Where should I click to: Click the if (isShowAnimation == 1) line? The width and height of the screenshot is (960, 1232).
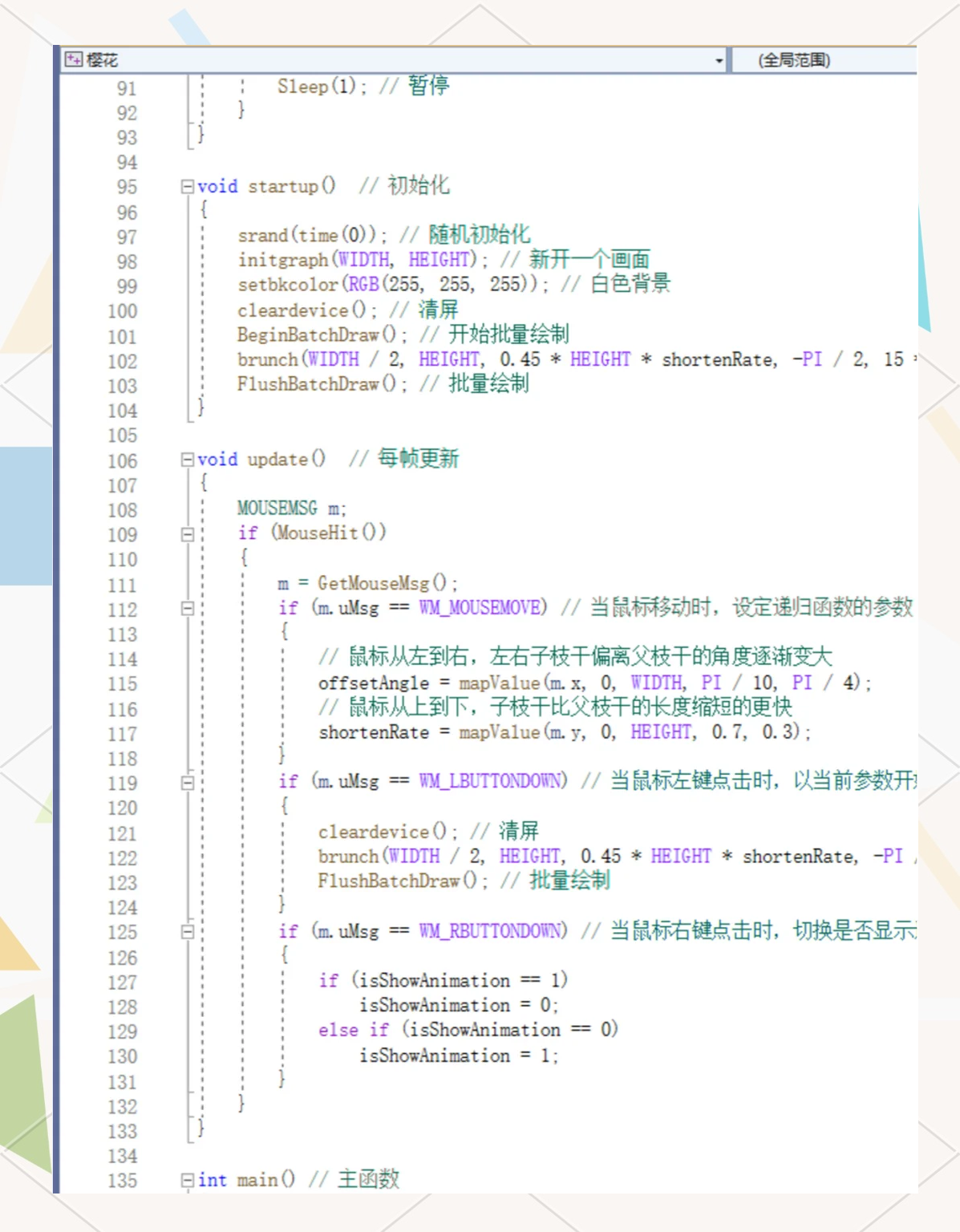(x=443, y=980)
